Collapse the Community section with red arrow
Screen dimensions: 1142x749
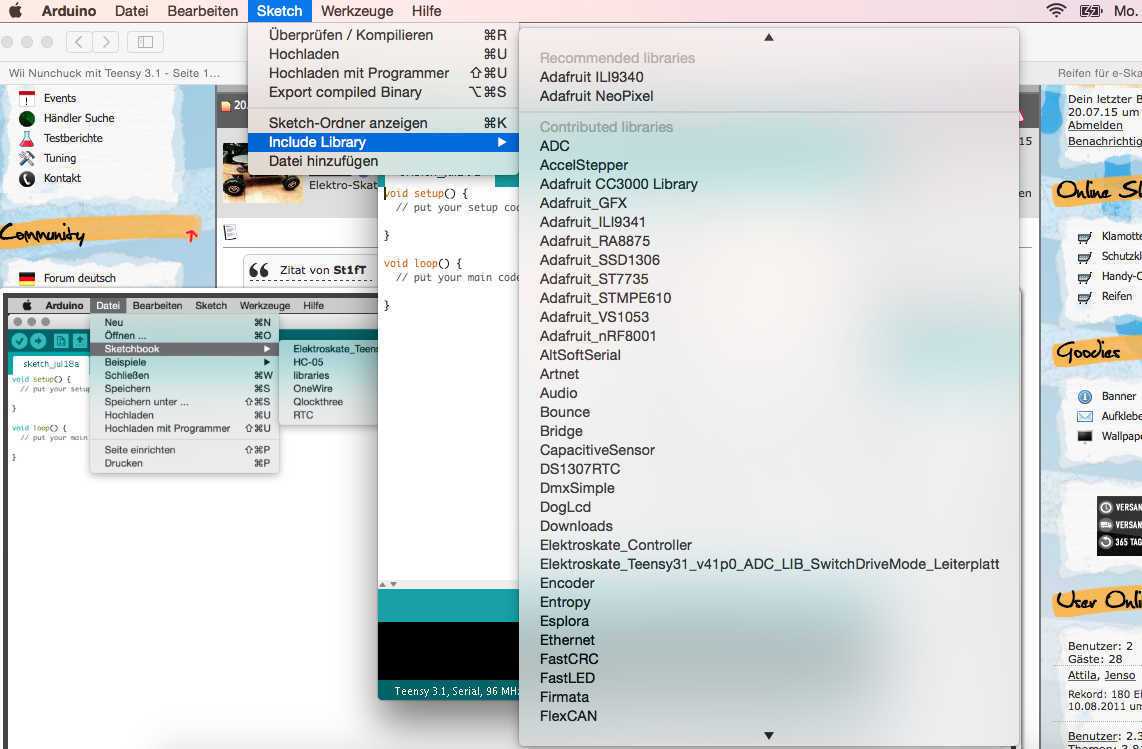coord(192,235)
